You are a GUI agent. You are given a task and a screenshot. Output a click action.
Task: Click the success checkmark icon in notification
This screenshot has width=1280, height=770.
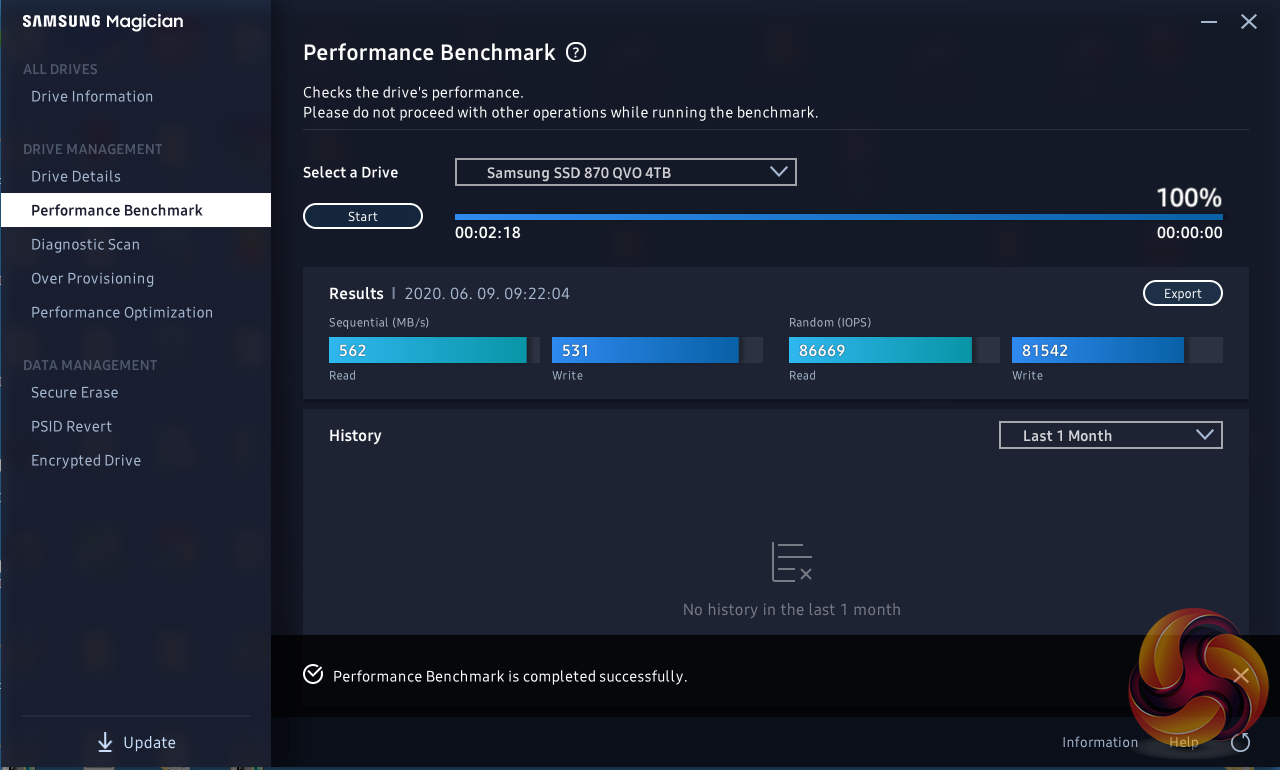[x=313, y=675]
